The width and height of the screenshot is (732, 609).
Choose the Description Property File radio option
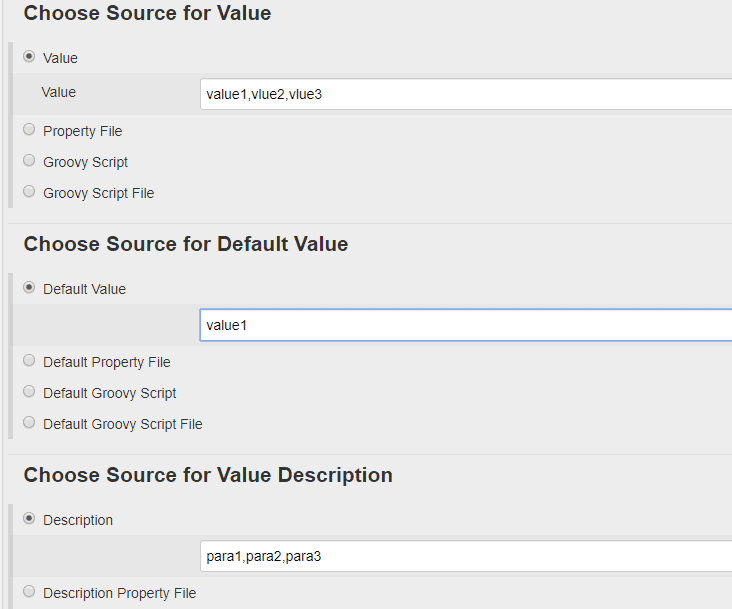tap(29, 592)
